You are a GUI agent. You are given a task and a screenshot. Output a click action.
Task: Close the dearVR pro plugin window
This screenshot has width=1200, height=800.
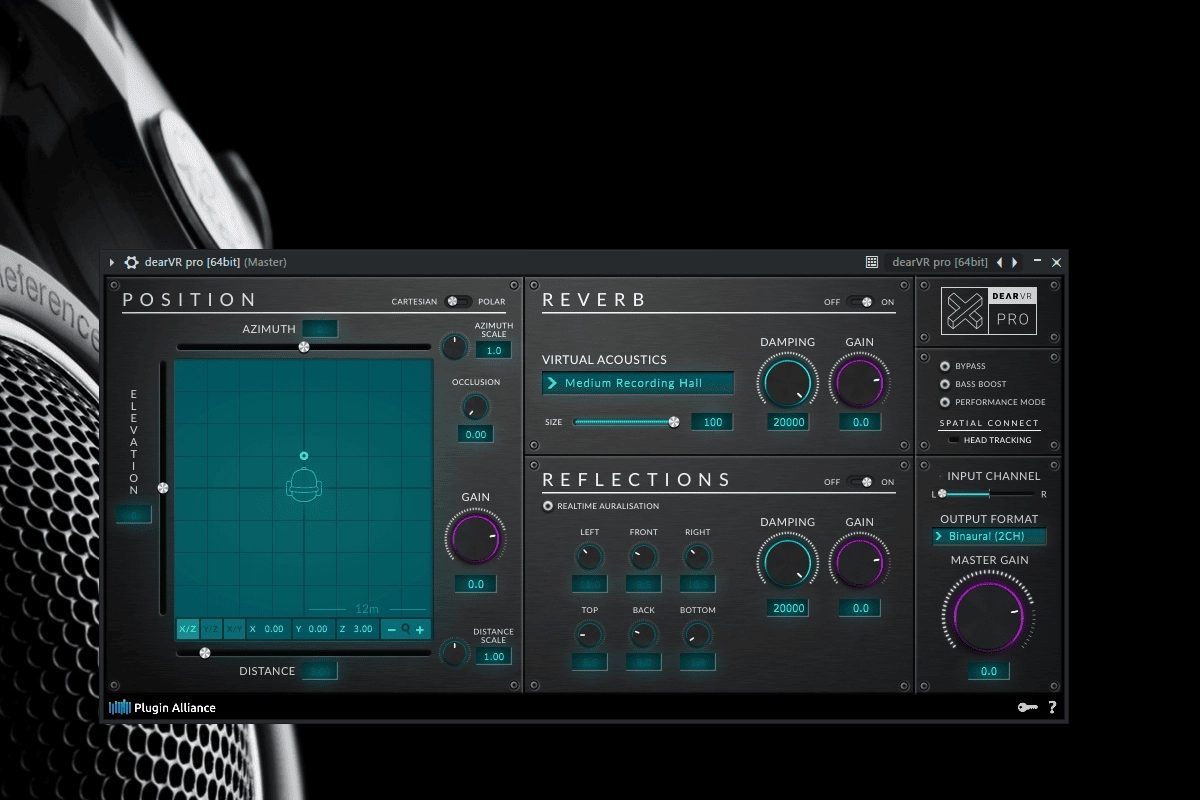coord(1057,262)
